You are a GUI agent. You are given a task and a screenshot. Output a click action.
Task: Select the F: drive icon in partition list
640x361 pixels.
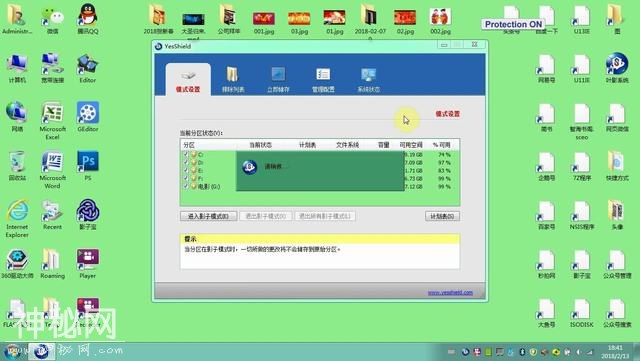pyautogui.click(x=194, y=178)
